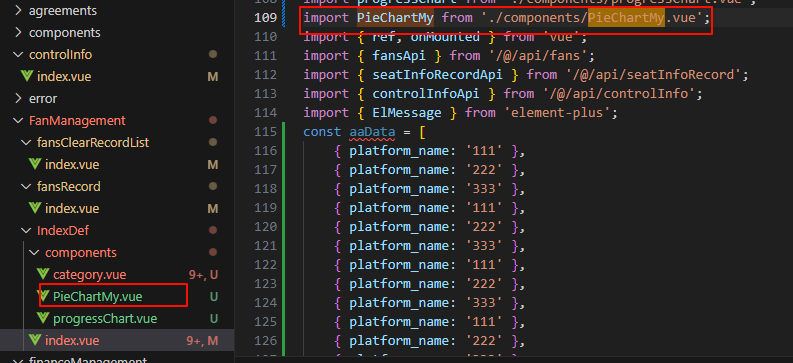The width and height of the screenshot is (793, 363).
Task: Click the 9+, U badge on category.vue
Action: click(203, 275)
